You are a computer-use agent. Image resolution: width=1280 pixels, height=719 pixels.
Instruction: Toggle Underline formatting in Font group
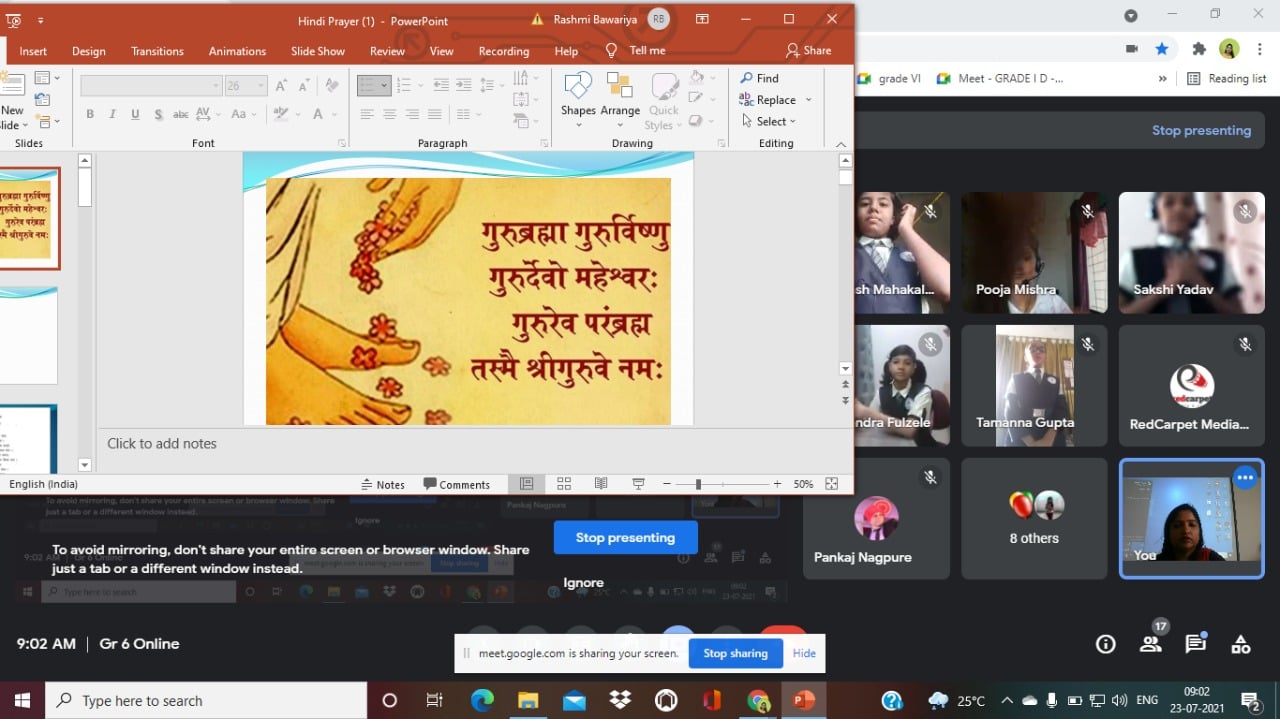135,114
